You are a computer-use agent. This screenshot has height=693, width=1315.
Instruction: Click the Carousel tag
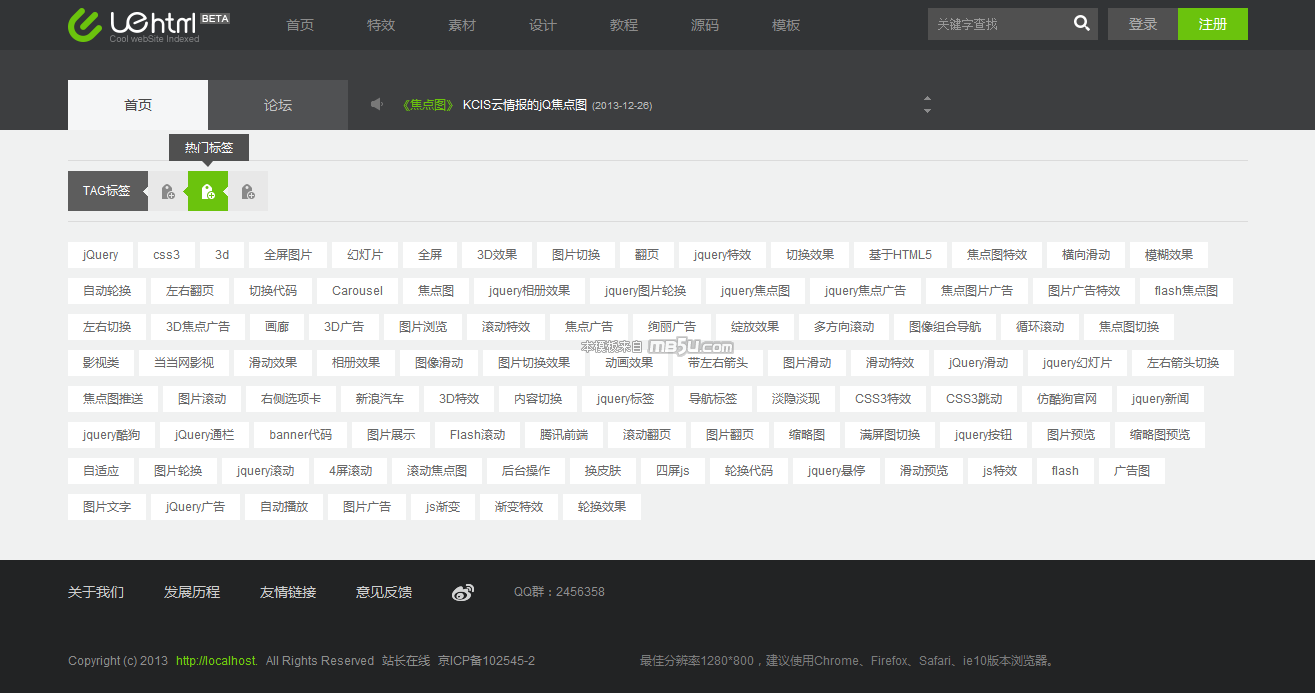[357, 291]
